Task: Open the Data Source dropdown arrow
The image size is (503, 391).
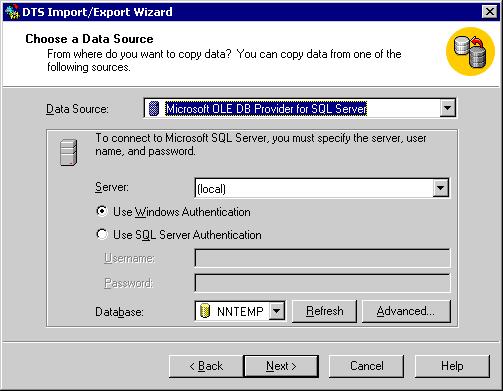Action: [447, 108]
